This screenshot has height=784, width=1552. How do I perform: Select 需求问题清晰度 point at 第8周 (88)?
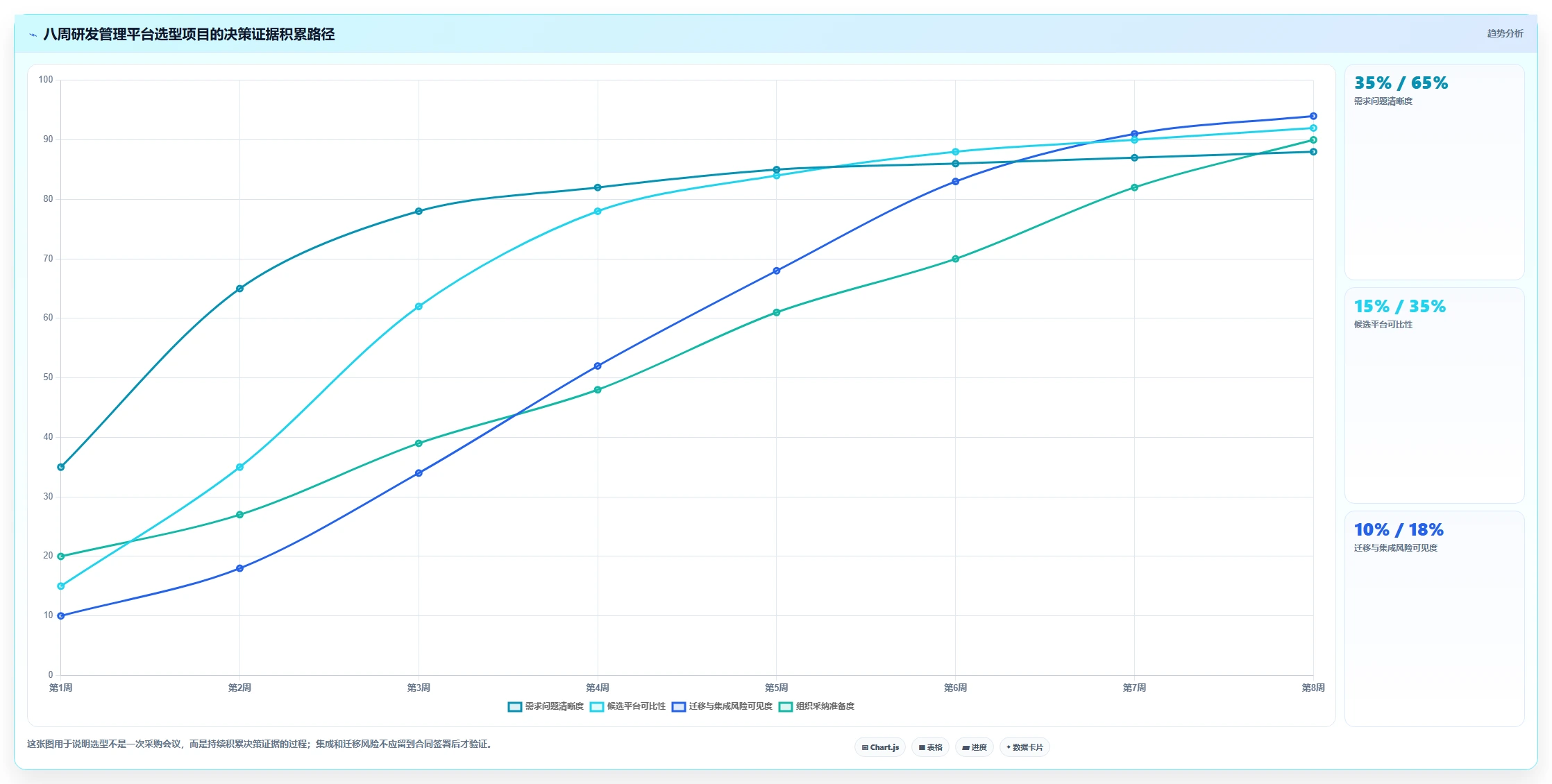click(x=1313, y=152)
